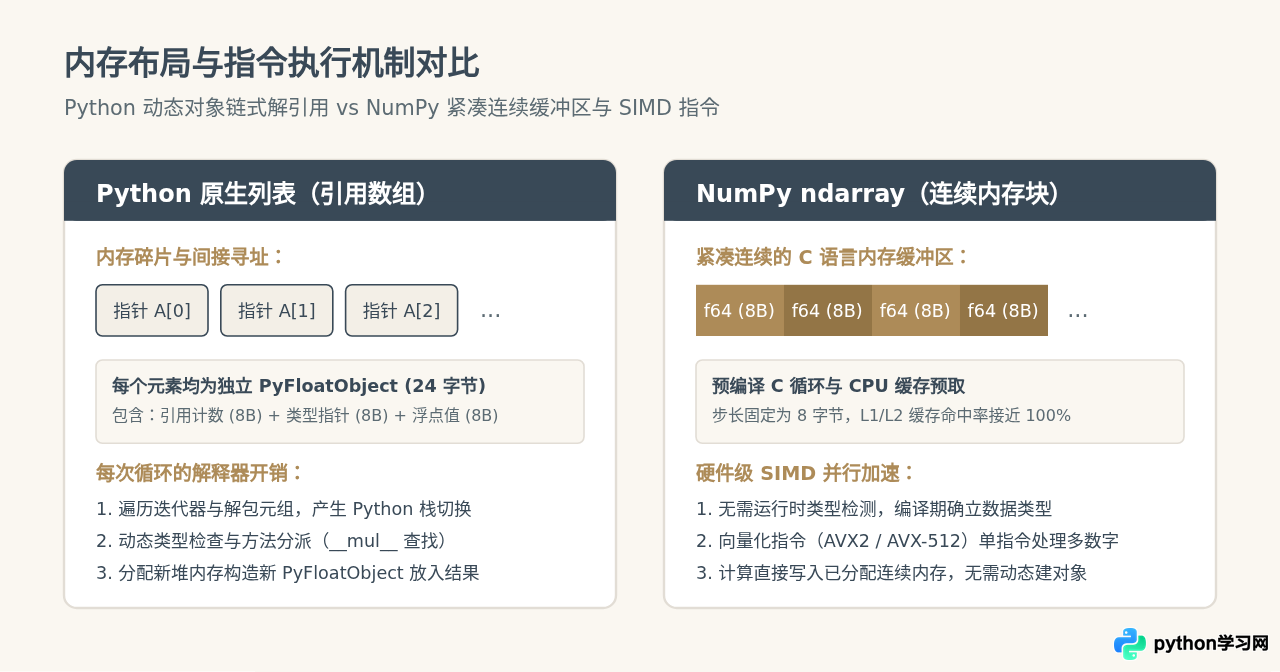Click the line 包含：引用计数 (8B) + 类型指针 (8B)

tap(305, 415)
